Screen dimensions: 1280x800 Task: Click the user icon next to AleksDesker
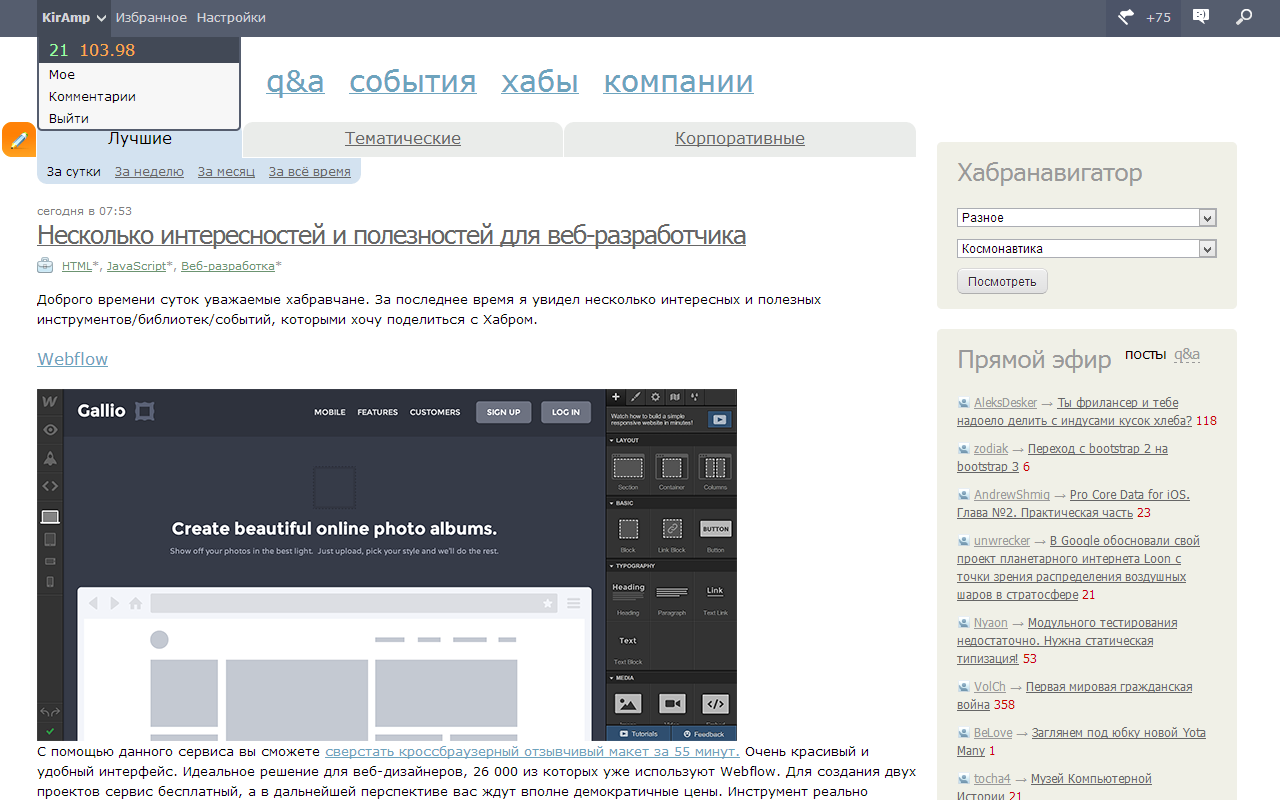pos(964,403)
